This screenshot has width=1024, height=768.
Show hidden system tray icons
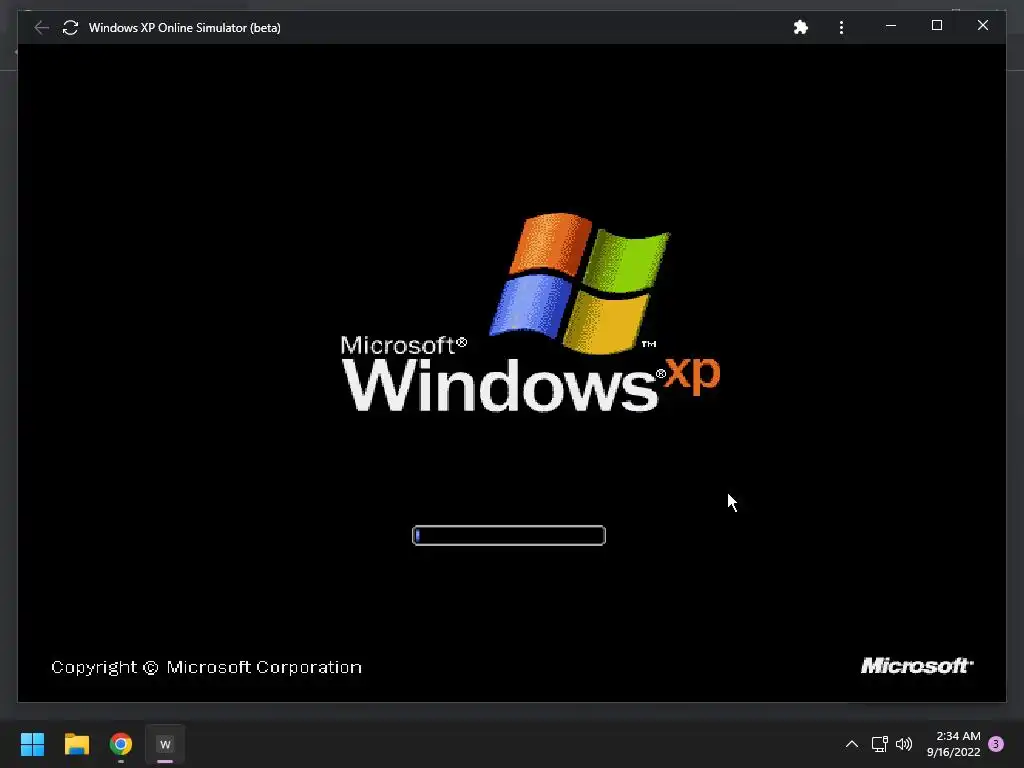(x=852, y=744)
